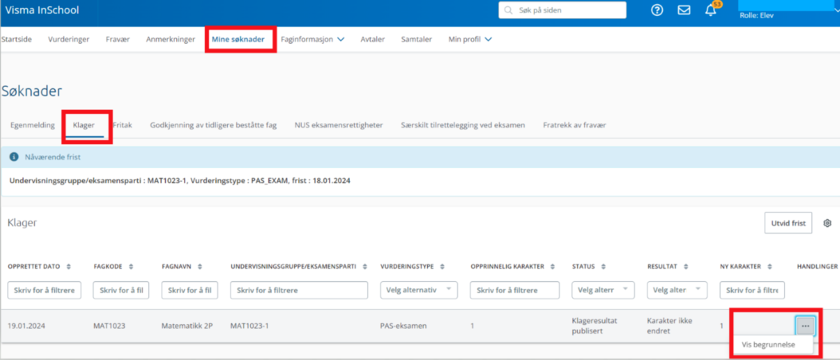Focus the Søk på siden search field
Image resolution: width=840 pixels, height=360 pixels.
[x=562, y=10]
